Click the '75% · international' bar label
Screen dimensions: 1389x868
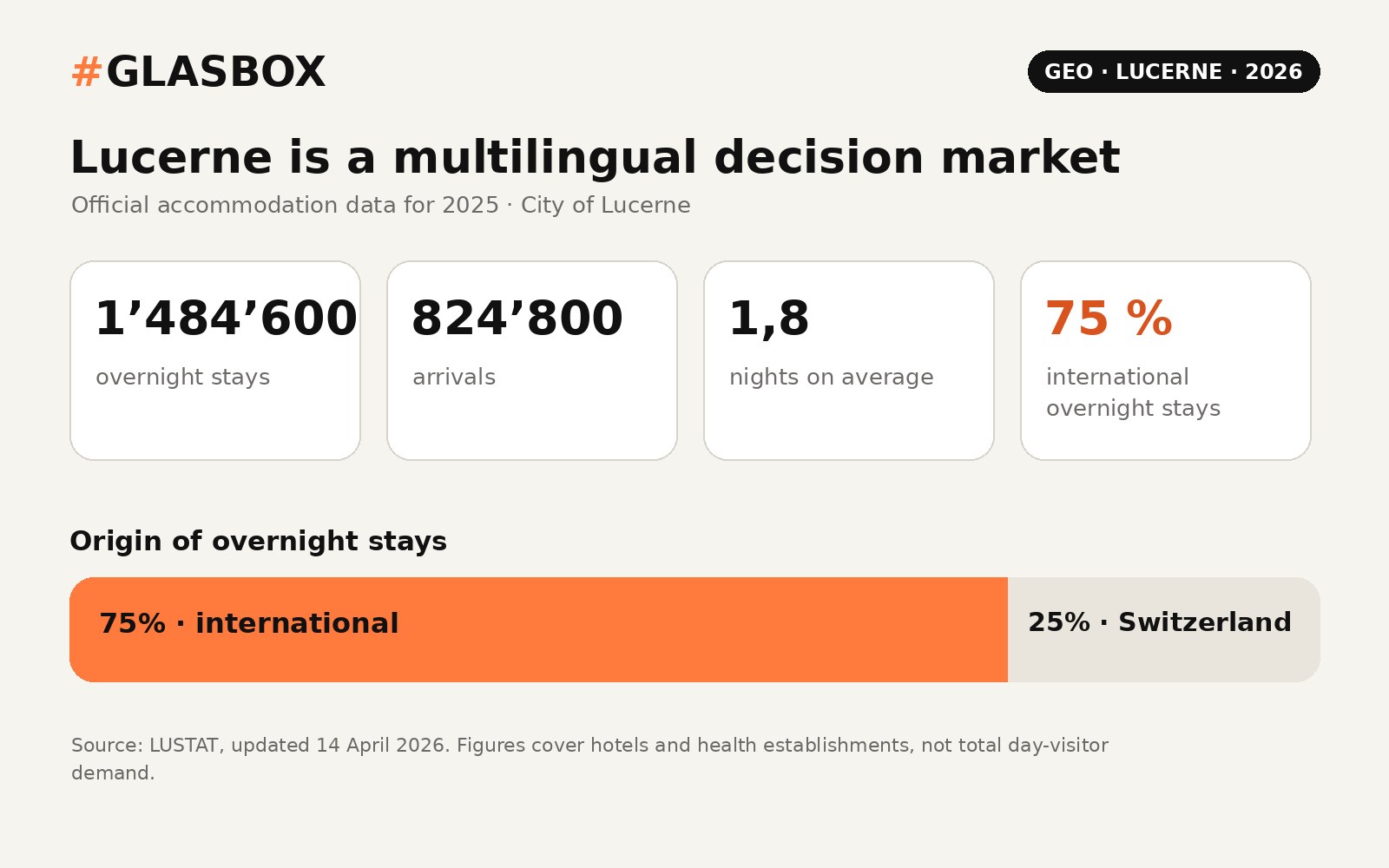(x=249, y=623)
